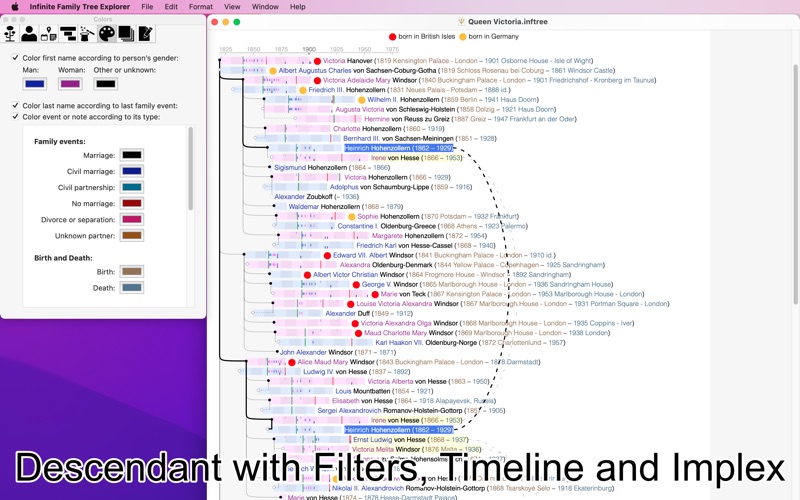Click the Colors panel event list scrollbar

[x=191, y=168]
